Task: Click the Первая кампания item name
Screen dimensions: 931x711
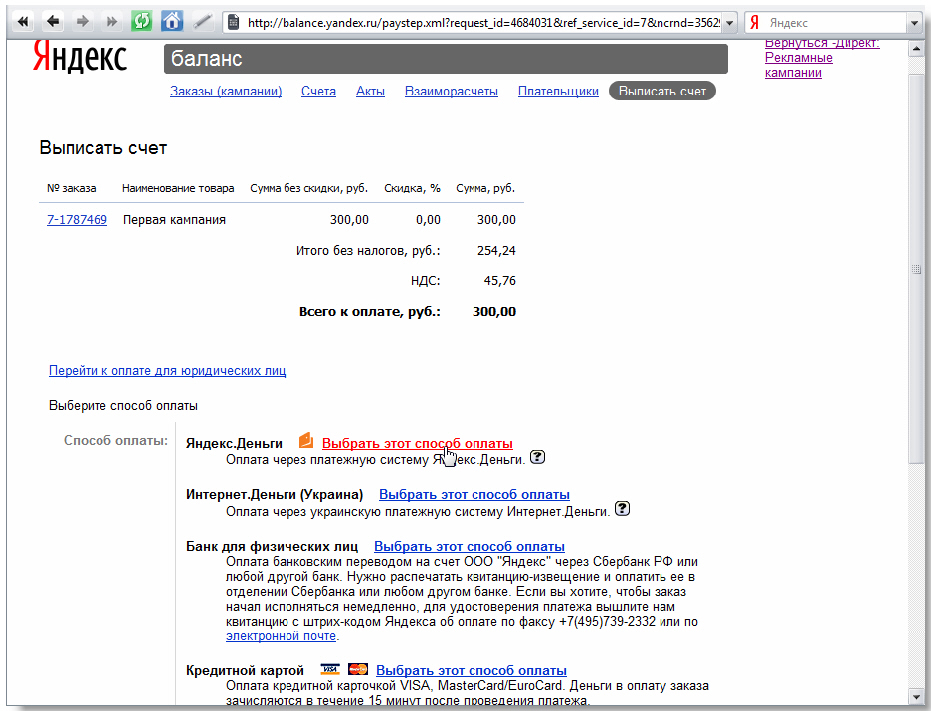Action: pos(174,220)
